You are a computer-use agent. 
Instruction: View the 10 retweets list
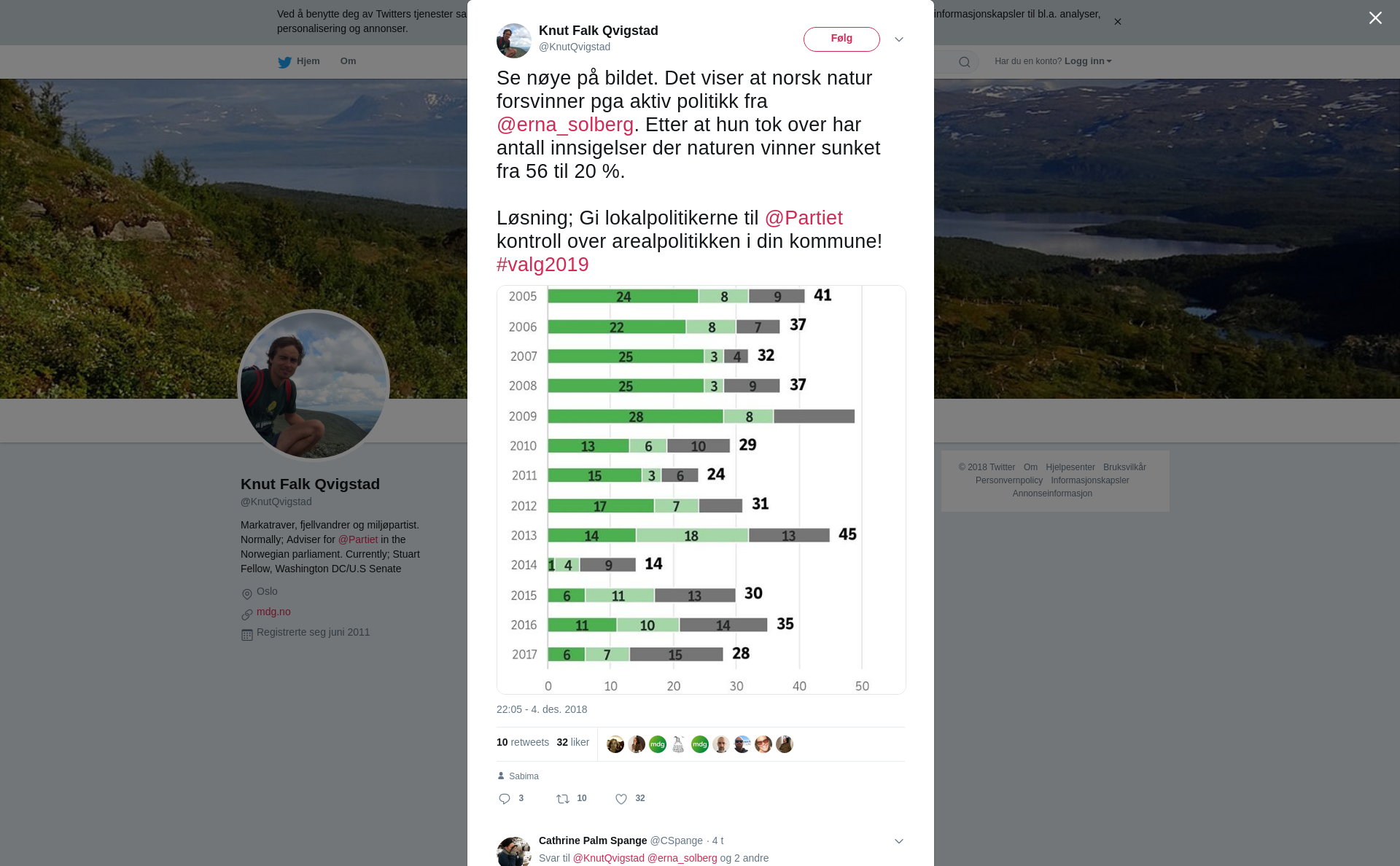click(523, 742)
